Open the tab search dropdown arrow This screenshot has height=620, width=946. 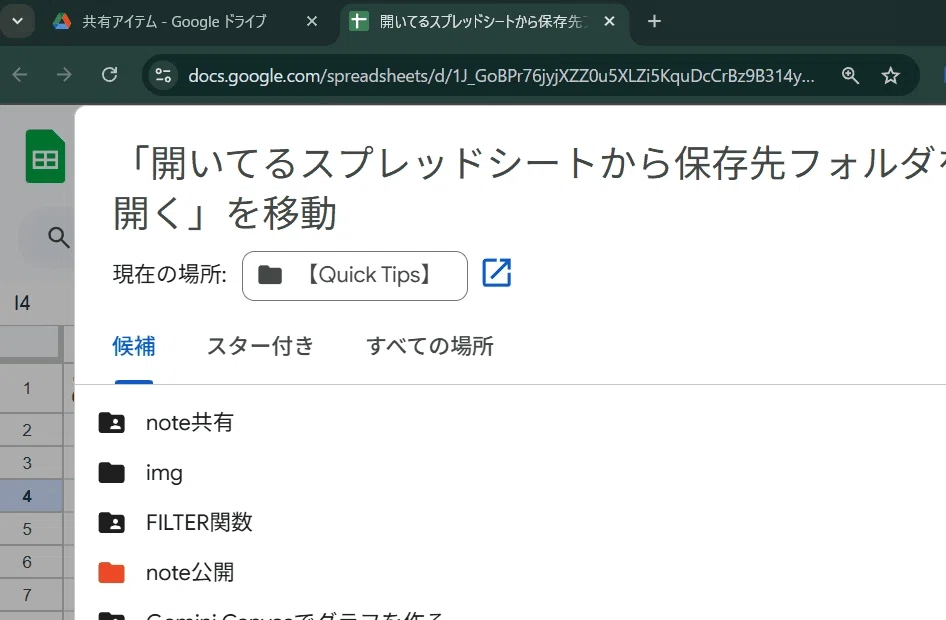(x=17, y=21)
